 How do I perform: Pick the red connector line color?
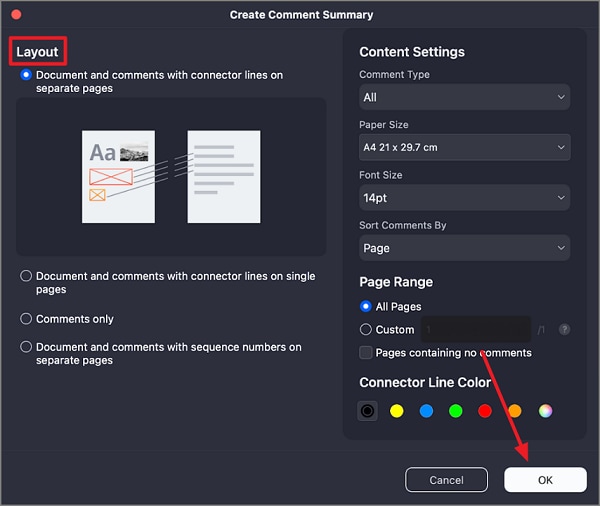click(x=485, y=410)
